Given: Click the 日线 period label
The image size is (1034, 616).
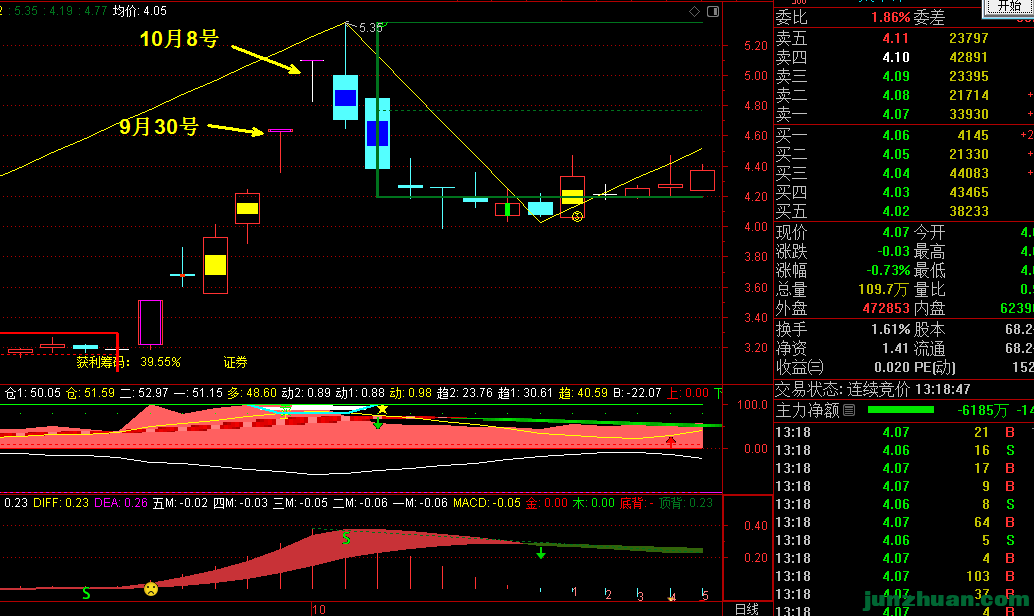Looking at the screenshot, I should [746, 608].
